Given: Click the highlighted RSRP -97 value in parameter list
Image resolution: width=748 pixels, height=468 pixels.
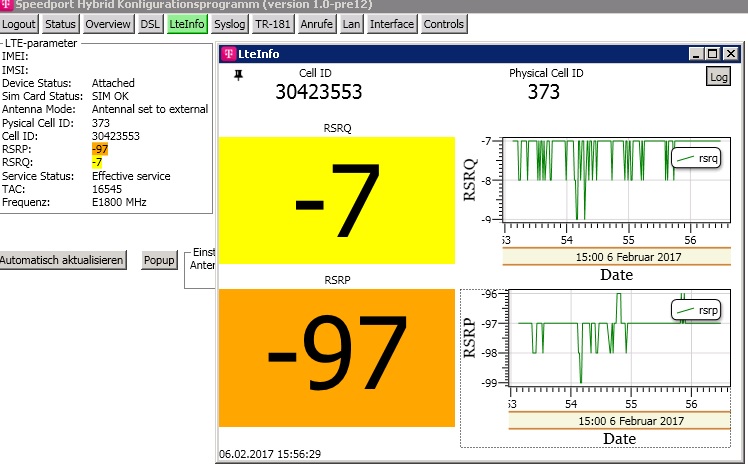Looking at the screenshot, I should (100, 149).
